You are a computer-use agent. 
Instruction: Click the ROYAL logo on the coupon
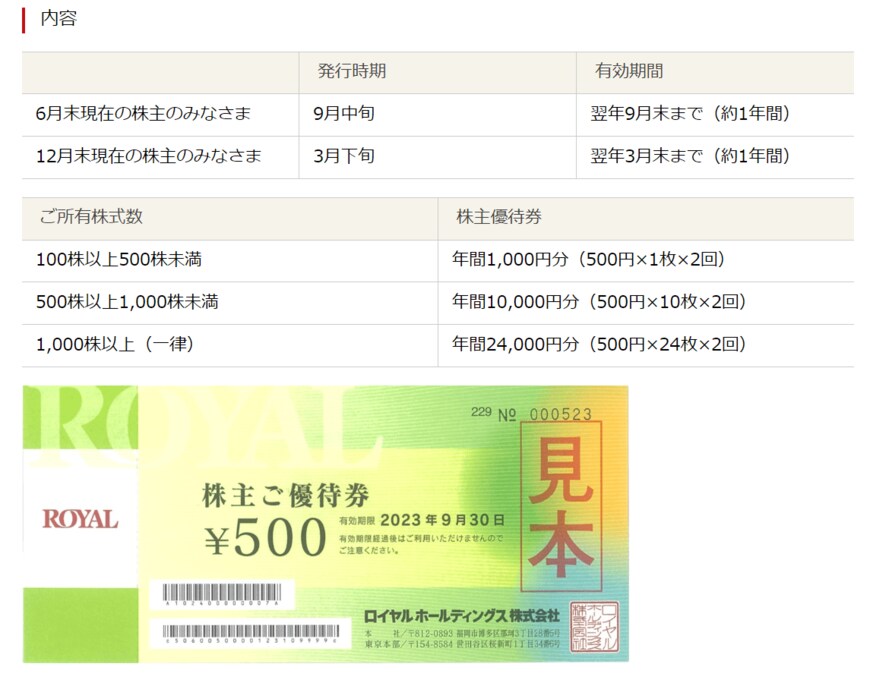pos(80,519)
